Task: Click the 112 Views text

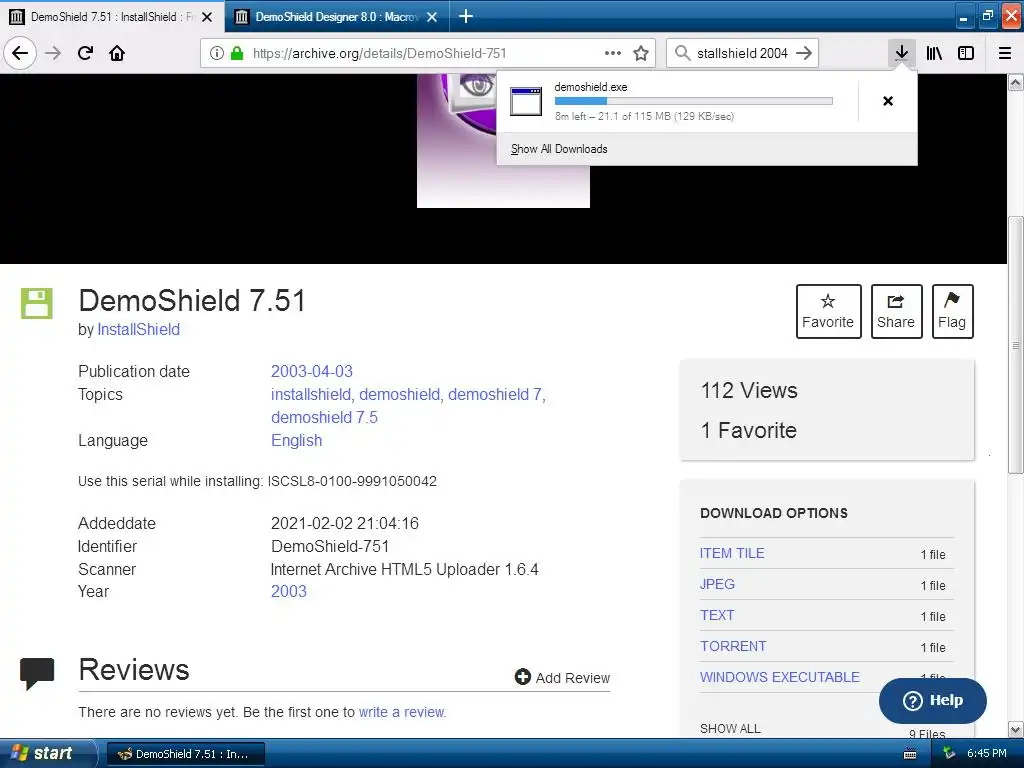Action: click(749, 391)
